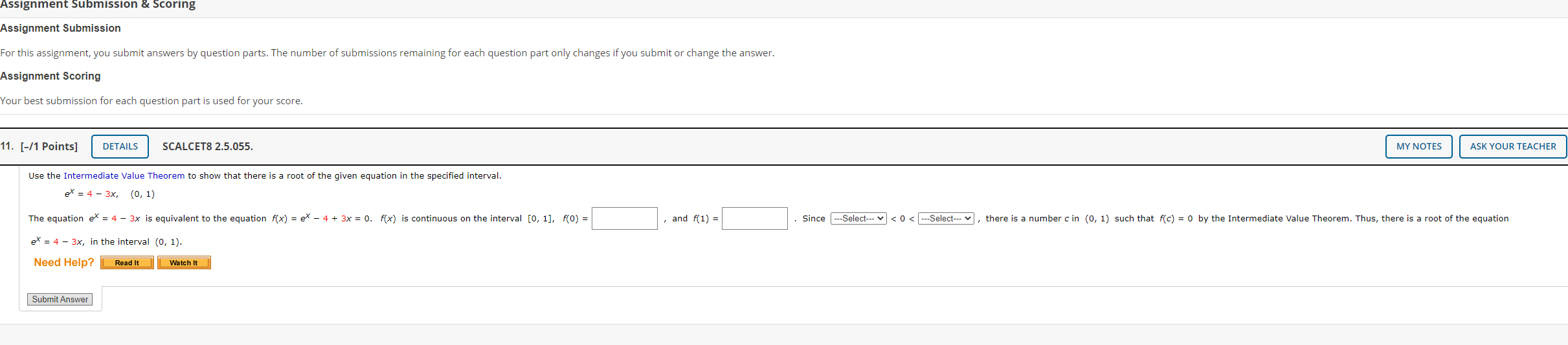Click the Need Help? label
This screenshot has height=345, width=1568.
point(63,262)
